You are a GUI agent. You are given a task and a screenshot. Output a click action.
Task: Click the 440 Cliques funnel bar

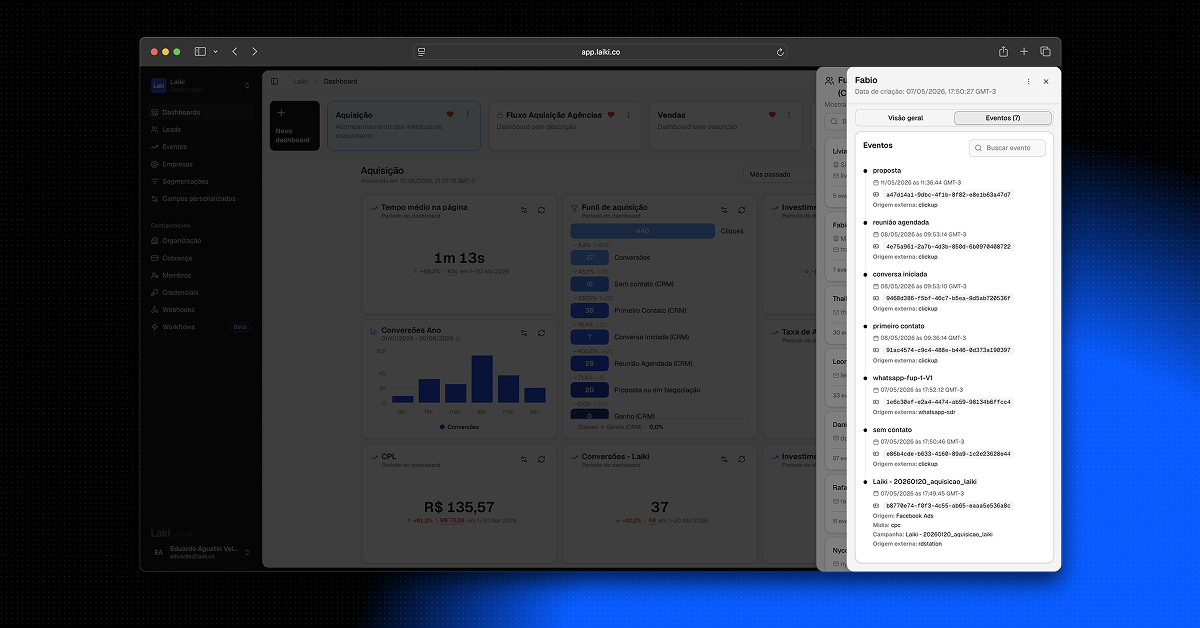click(643, 231)
